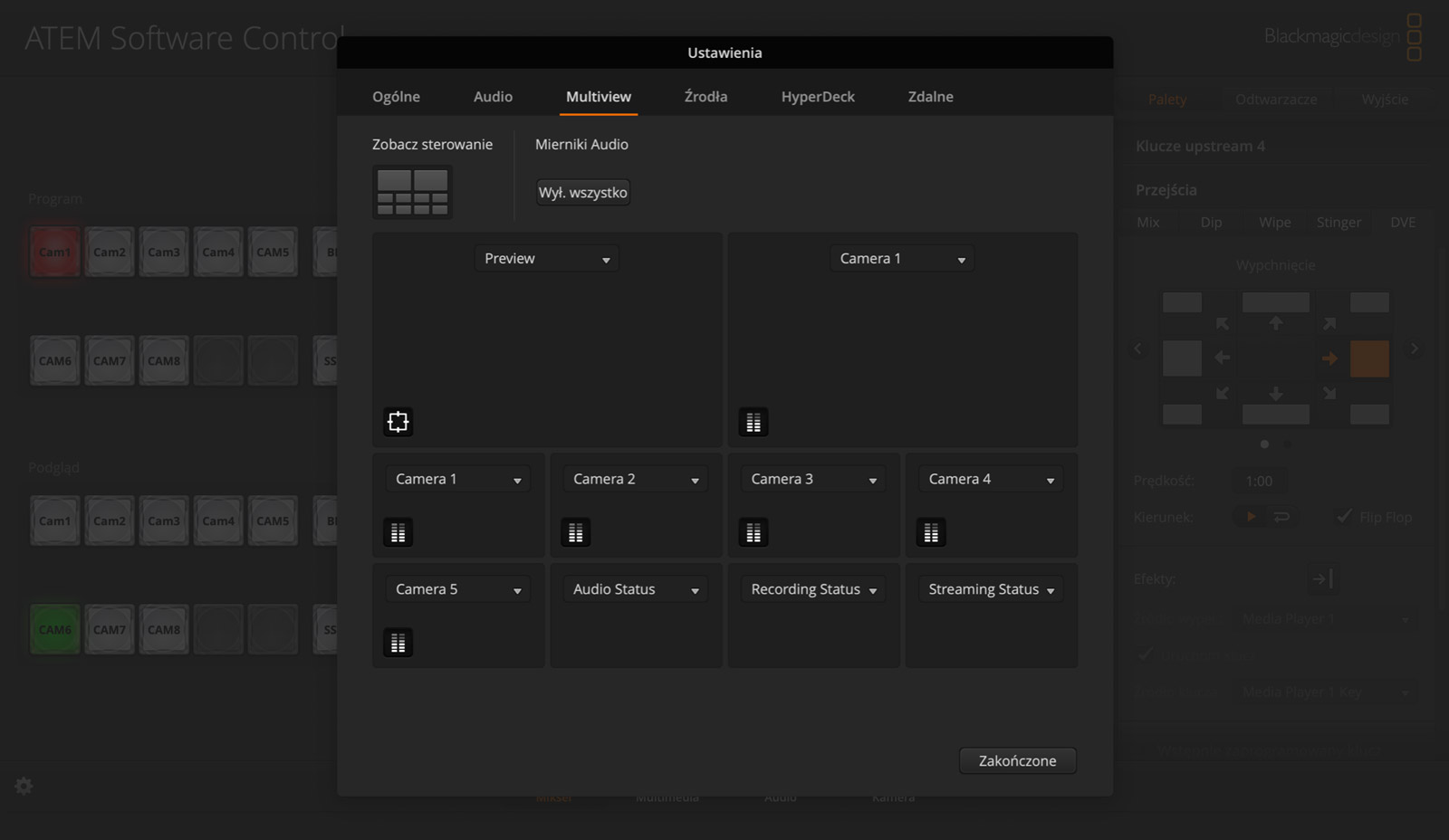Switch to Palety tab in main window

1167,100
